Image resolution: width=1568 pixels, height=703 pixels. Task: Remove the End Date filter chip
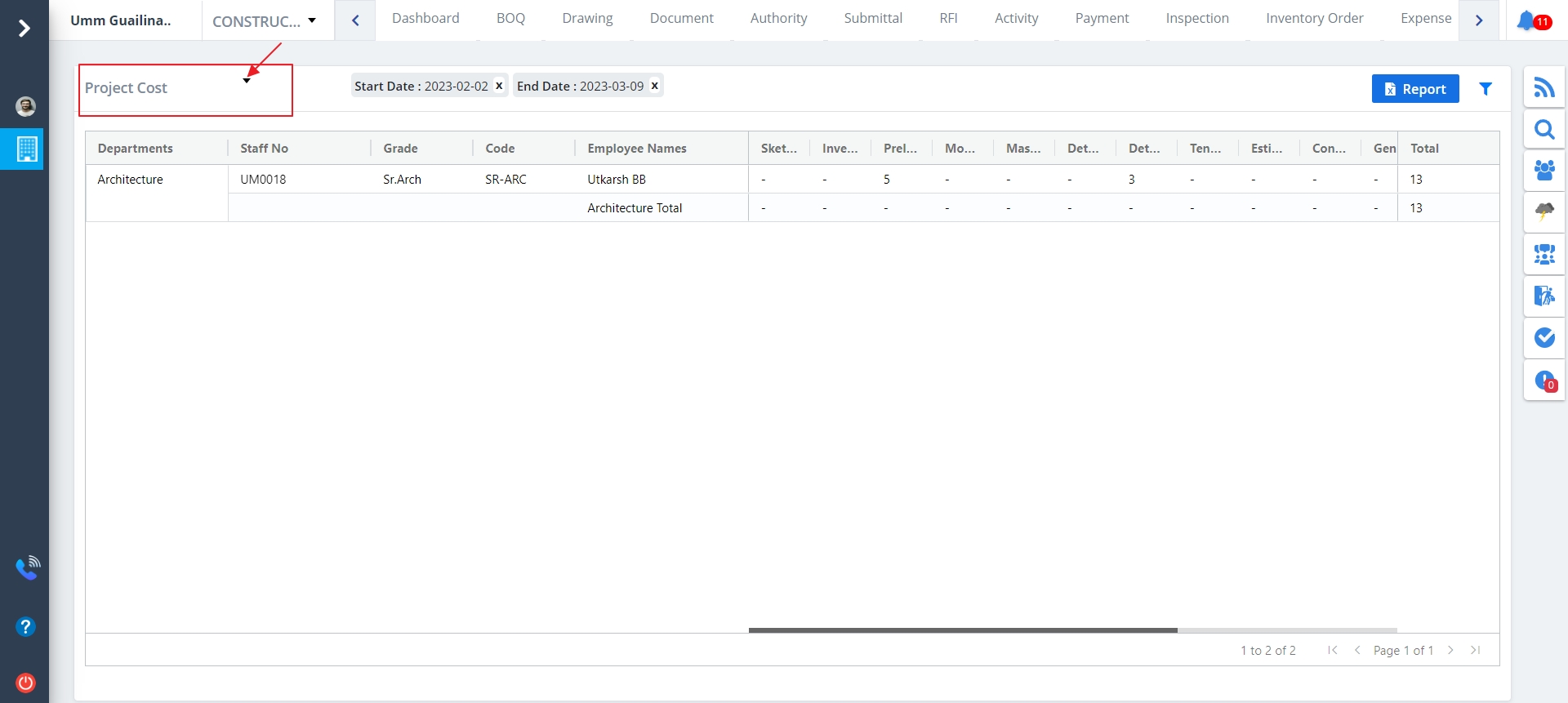(x=654, y=86)
